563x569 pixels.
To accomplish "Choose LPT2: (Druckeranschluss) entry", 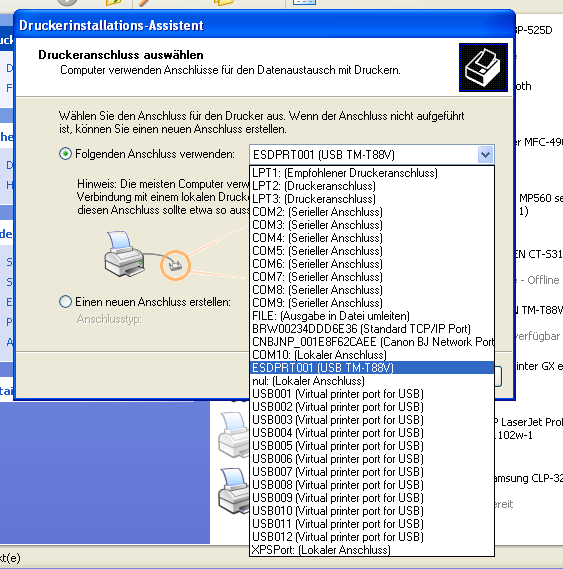I will point(372,186).
